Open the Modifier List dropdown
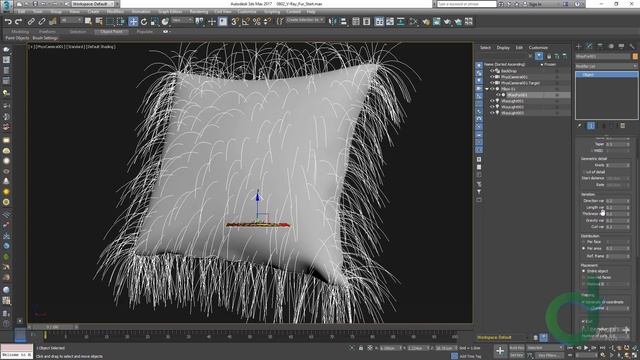The height and width of the screenshot is (360, 640). click(606, 66)
